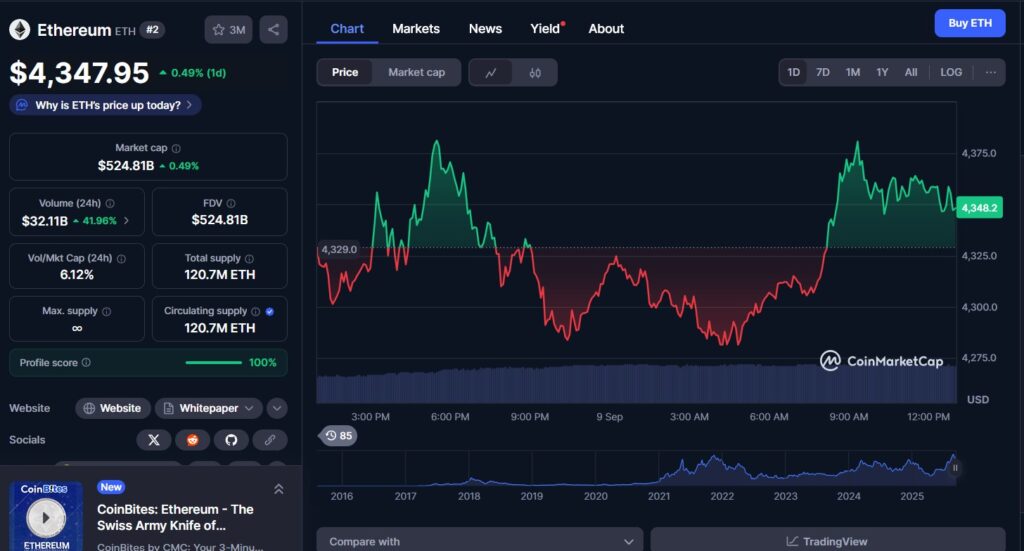Click the Buy ETH button
1024x551 pixels.
[x=970, y=23]
